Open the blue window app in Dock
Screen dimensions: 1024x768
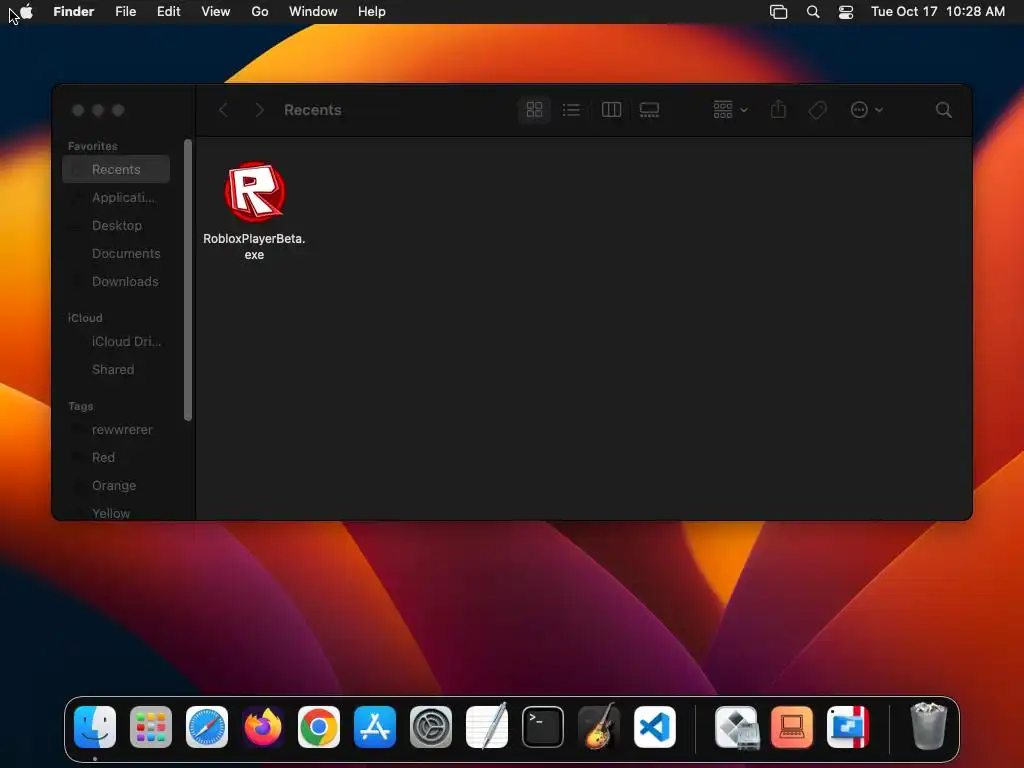pyautogui.click(x=848, y=727)
